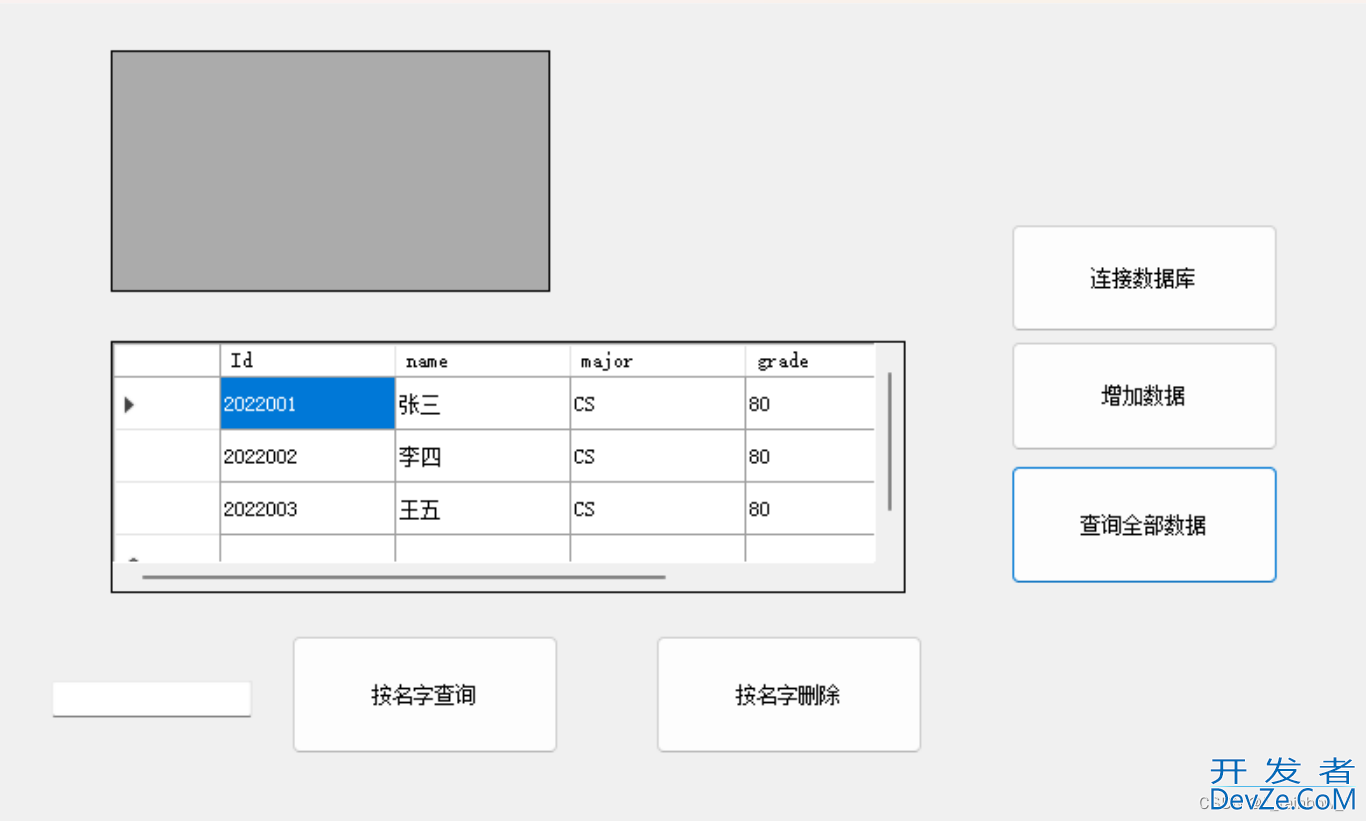Image resolution: width=1366 pixels, height=821 pixels.
Task: Select the major column header
Action: click(x=658, y=361)
